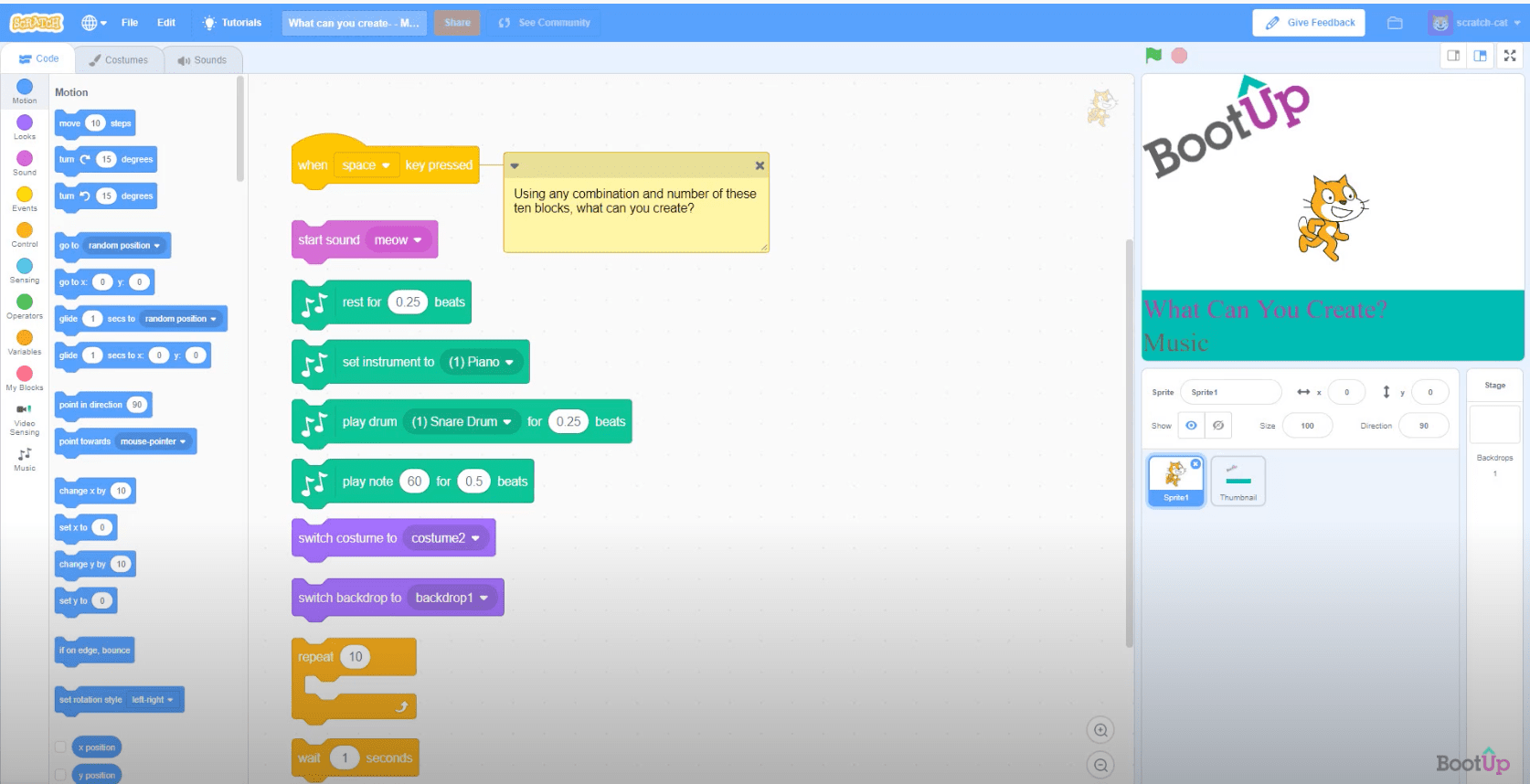Viewport: 1530px width, 784px height.
Task: Enable the x position reporter checkbox
Action: pos(60,747)
